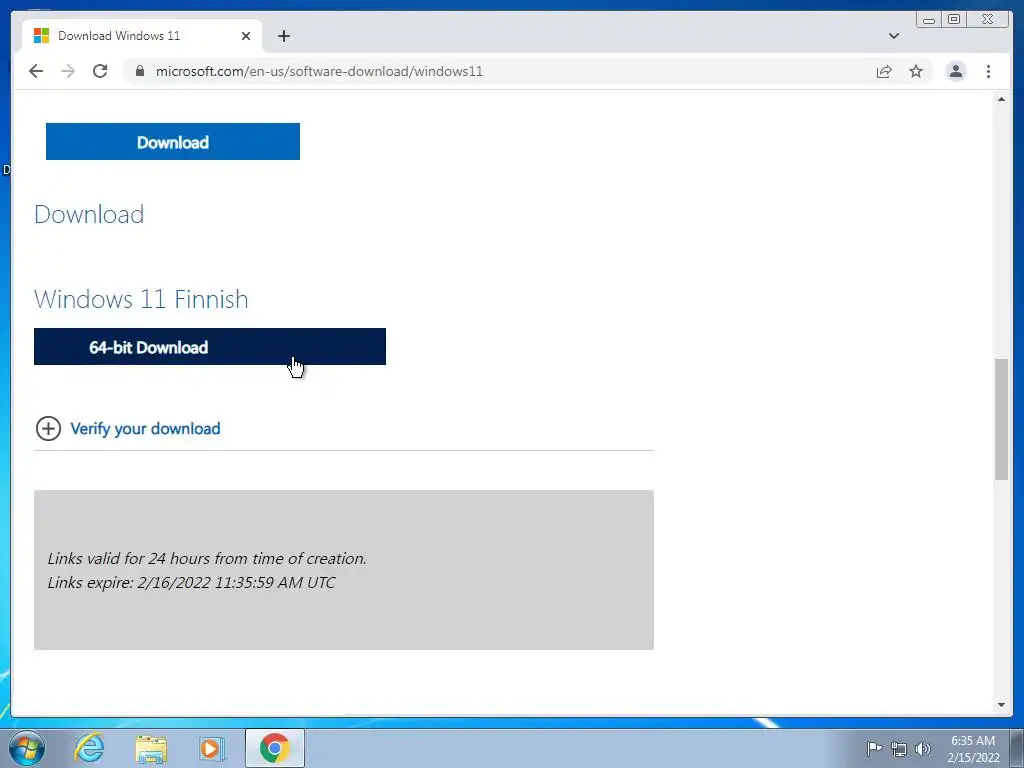Click the 64-bit Download button
This screenshot has width=1024, height=768.
(210, 347)
